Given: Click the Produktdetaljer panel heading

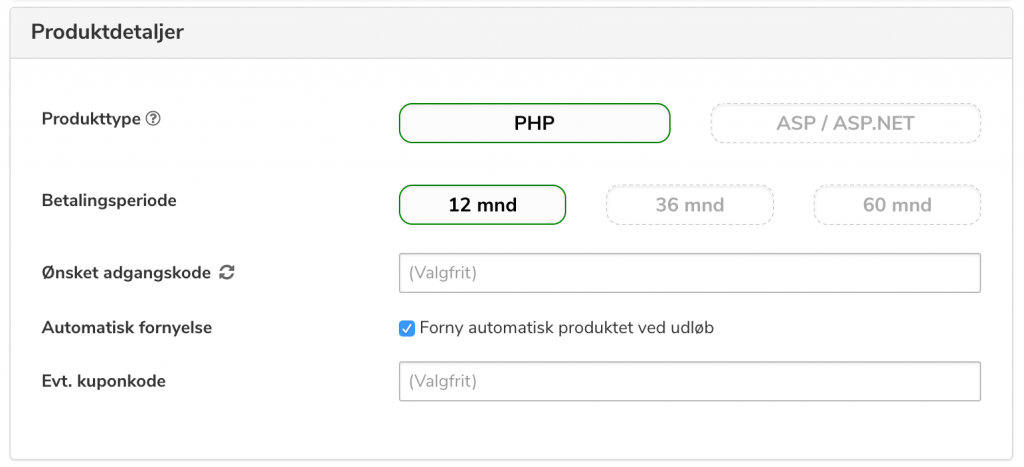Looking at the screenshot, I should (x=107, y=32).
